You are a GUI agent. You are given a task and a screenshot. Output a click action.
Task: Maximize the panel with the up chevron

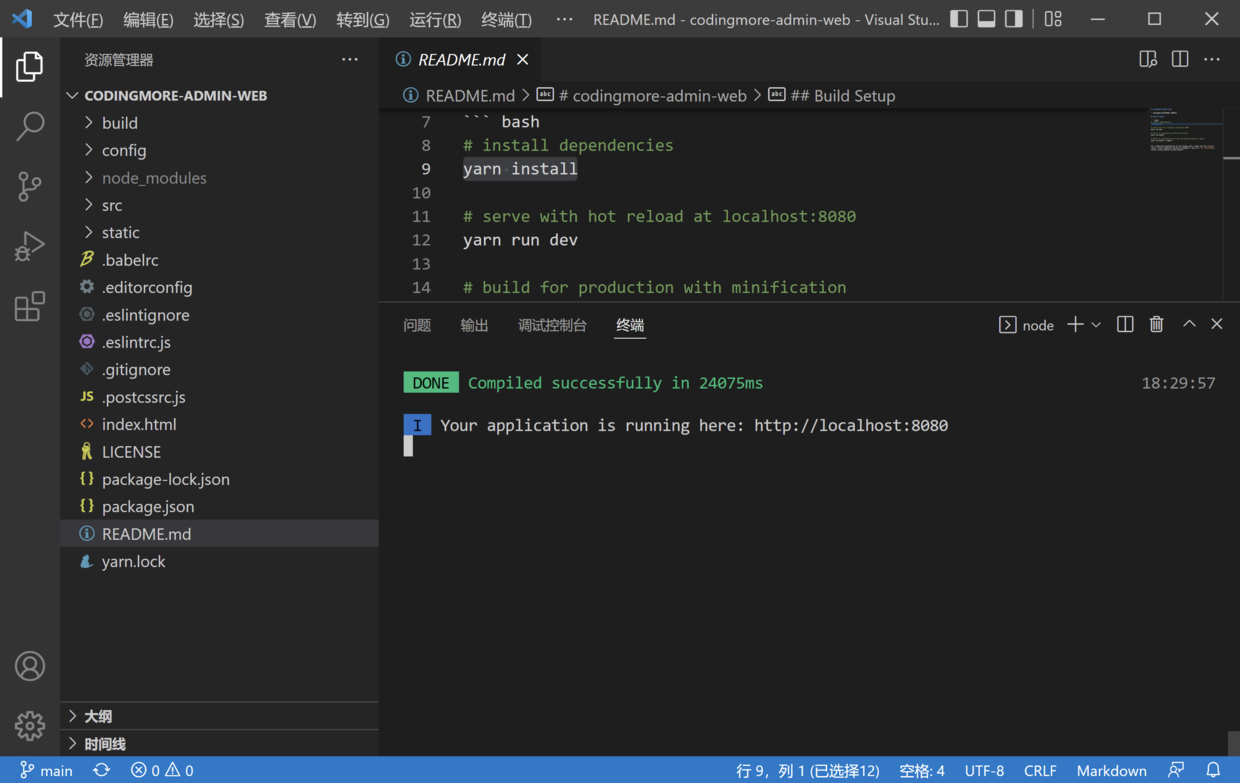click(x=1189, y=324)
